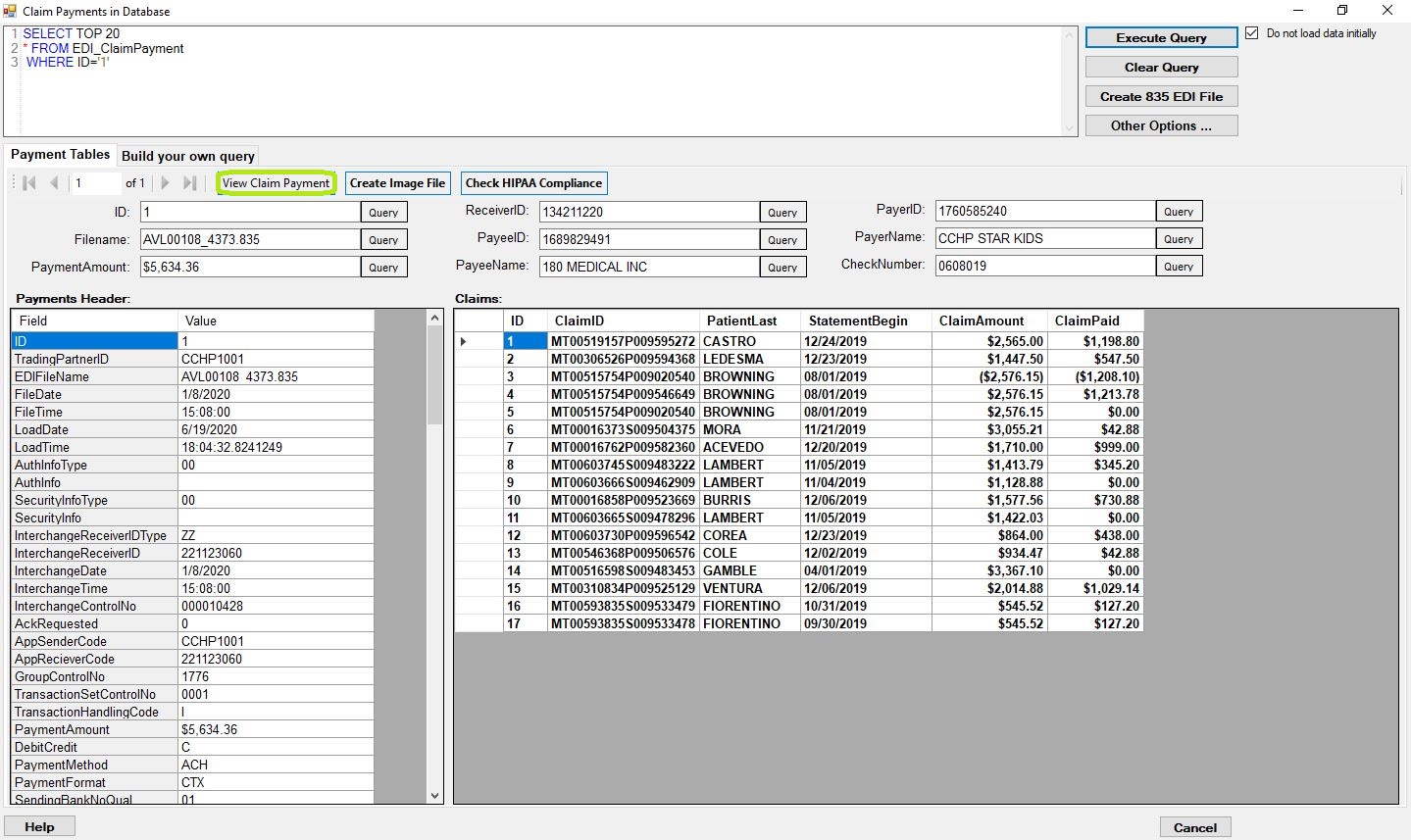Click View Claim Payment button

click(276, 183)
